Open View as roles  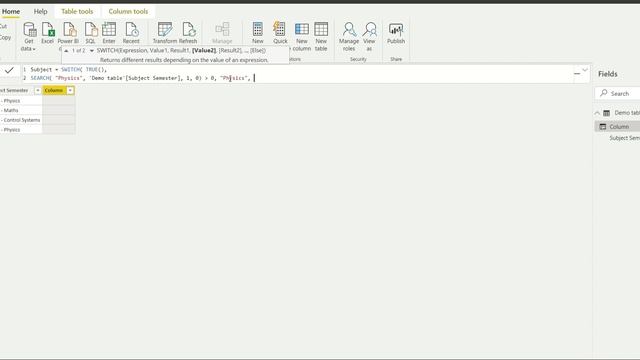[369, 37]
